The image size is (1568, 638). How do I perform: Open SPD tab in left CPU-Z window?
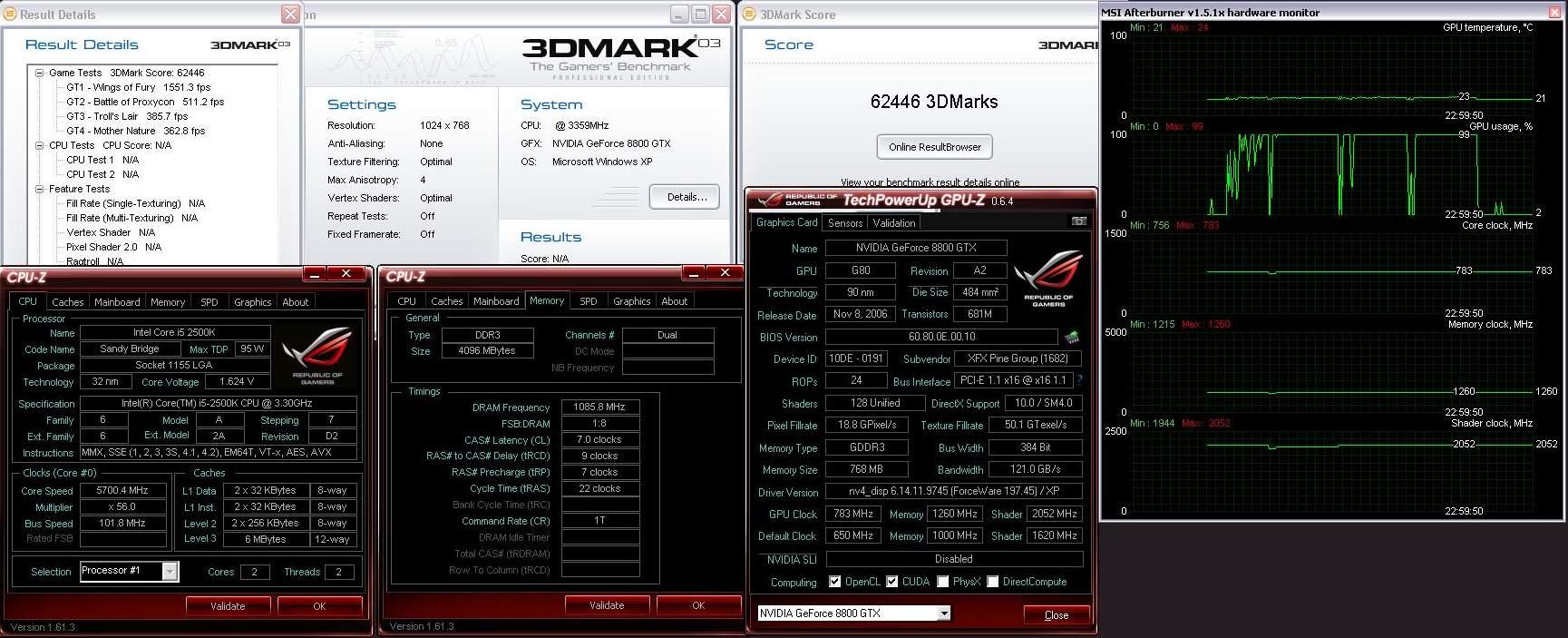tap(209, 302)
